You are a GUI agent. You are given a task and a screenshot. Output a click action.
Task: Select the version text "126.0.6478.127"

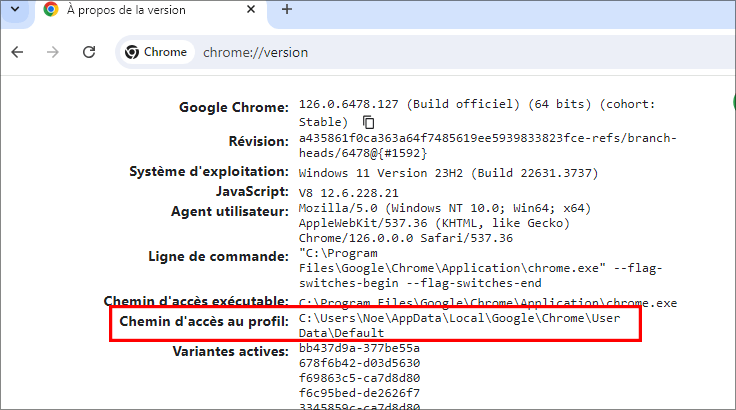(x=348, y=104)
